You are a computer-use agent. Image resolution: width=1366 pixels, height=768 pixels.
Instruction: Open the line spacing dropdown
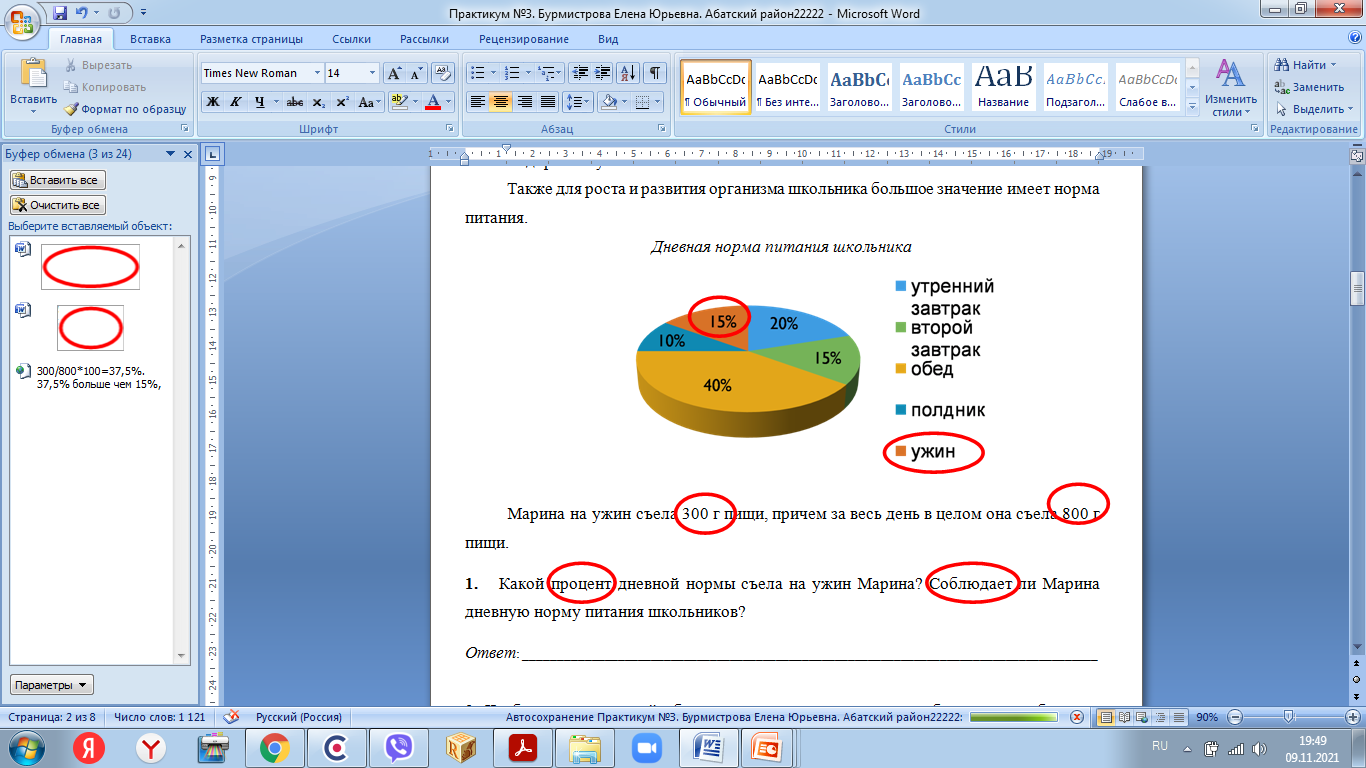click(577, 102)
